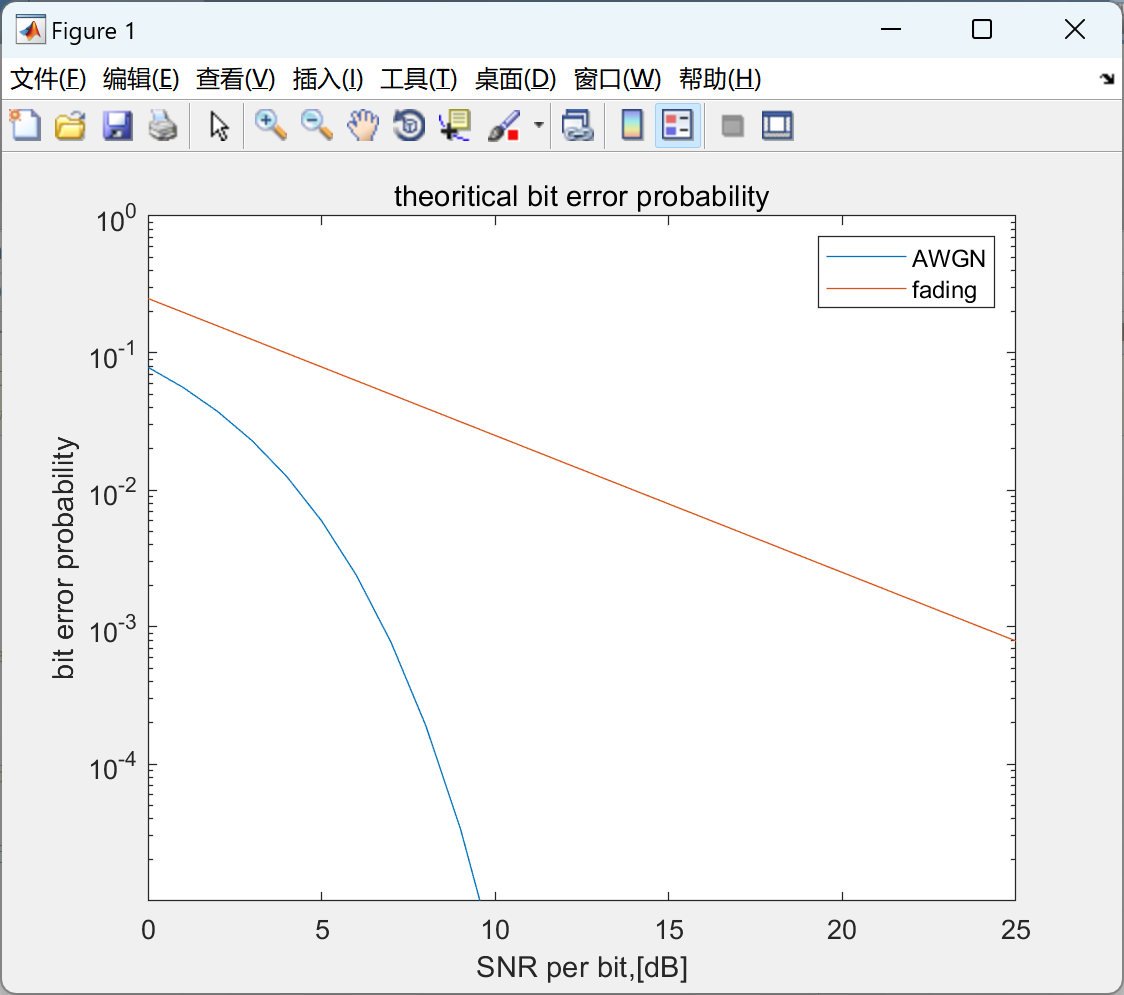Click the 10^-2 y-axis tick label

click(x=113, y=493)
